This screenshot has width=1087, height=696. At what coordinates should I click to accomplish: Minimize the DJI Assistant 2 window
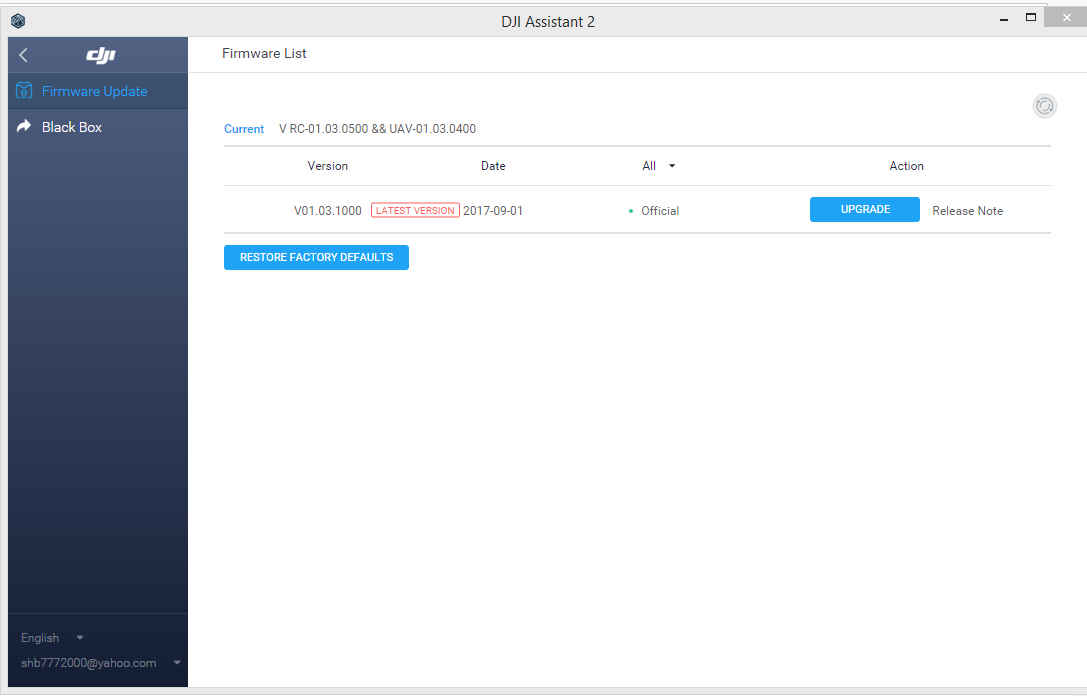(1003, 19)
